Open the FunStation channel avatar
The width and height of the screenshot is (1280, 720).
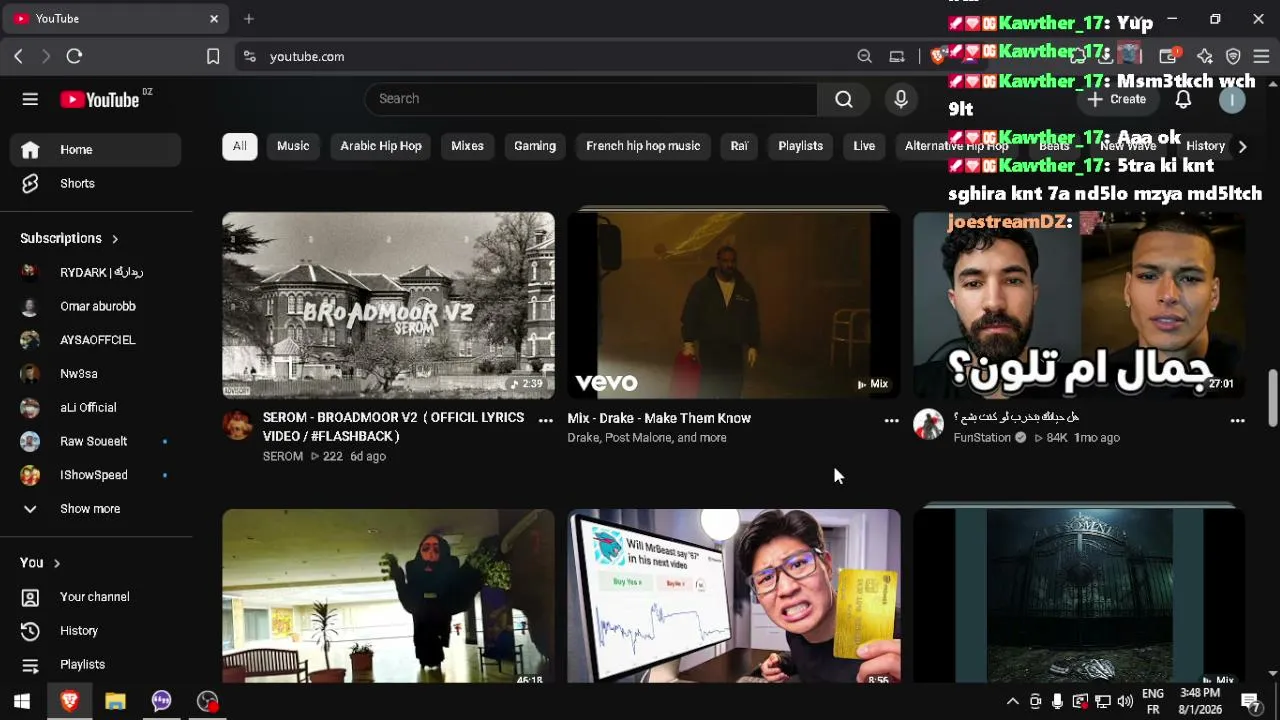coord(929,425)
